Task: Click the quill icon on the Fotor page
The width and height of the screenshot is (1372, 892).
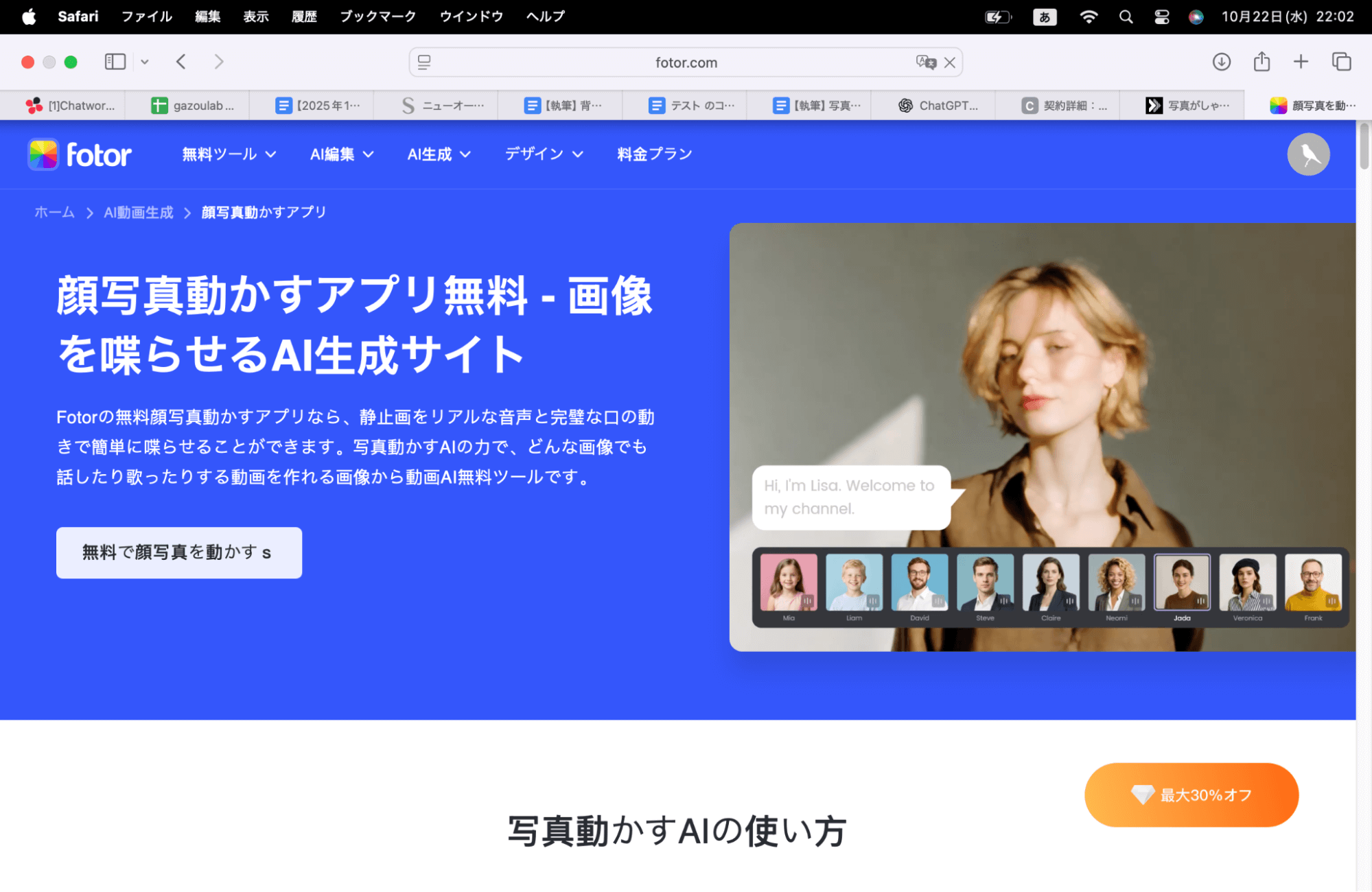Action: pyautogui.click(x=1308, y=154)
